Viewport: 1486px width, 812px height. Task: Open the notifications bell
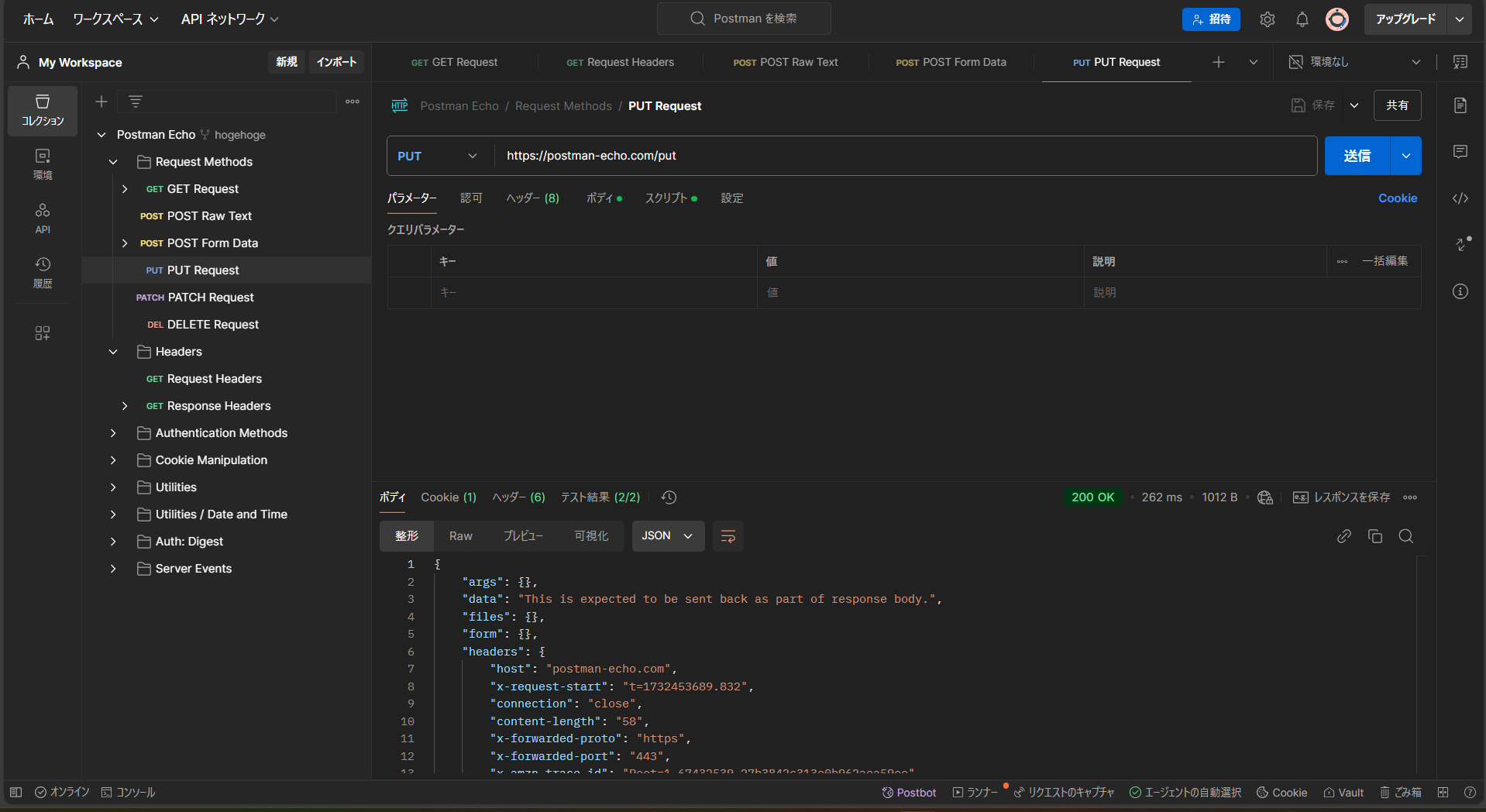1302,19
